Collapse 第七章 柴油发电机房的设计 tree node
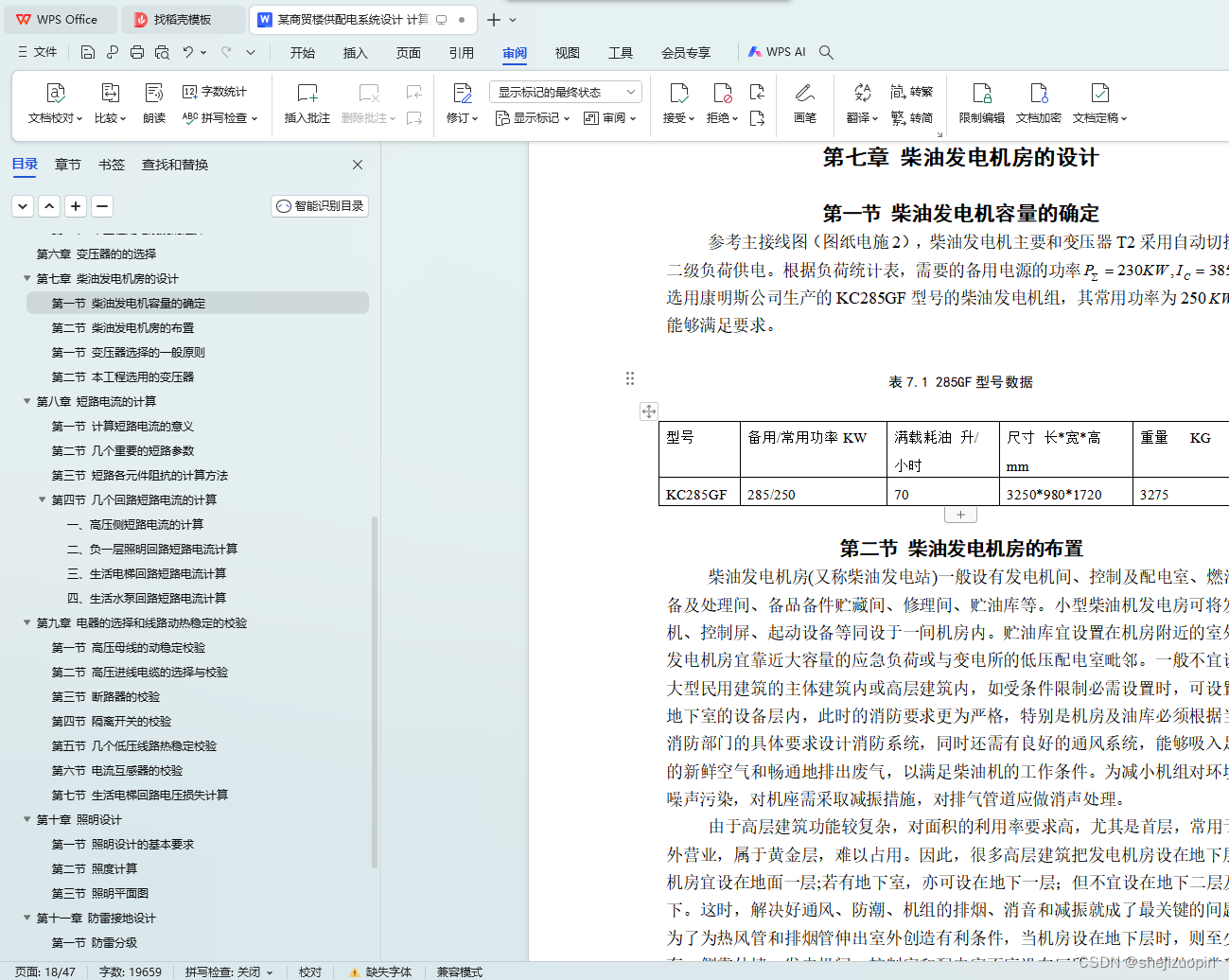 [x=26, y=278]
